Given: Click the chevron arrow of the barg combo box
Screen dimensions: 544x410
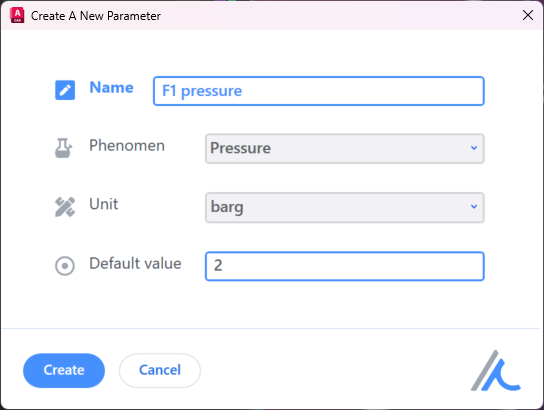Looking at the screenshot, I should tap(474, 207).
